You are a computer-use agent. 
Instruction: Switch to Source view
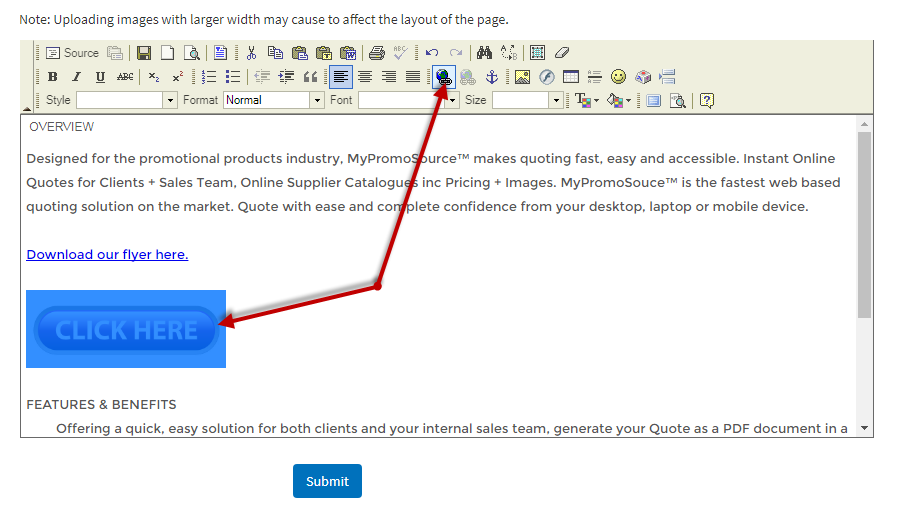[72, 53]
